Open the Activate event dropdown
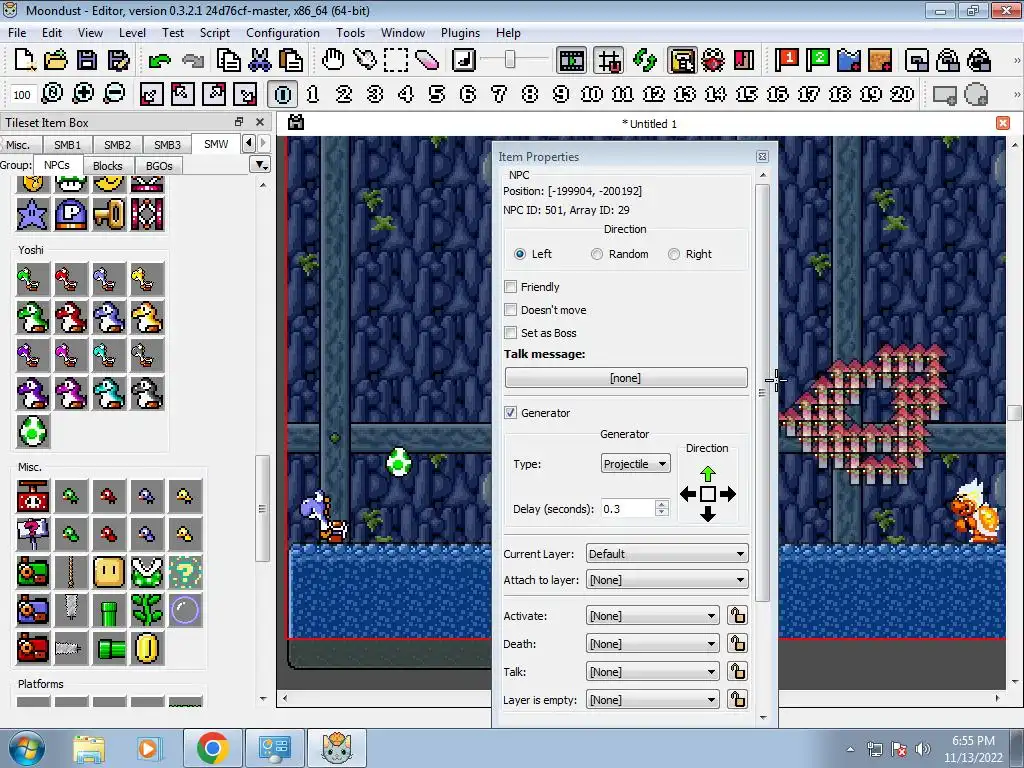This screenshot has height=768, width=1024. coord(652,616)
